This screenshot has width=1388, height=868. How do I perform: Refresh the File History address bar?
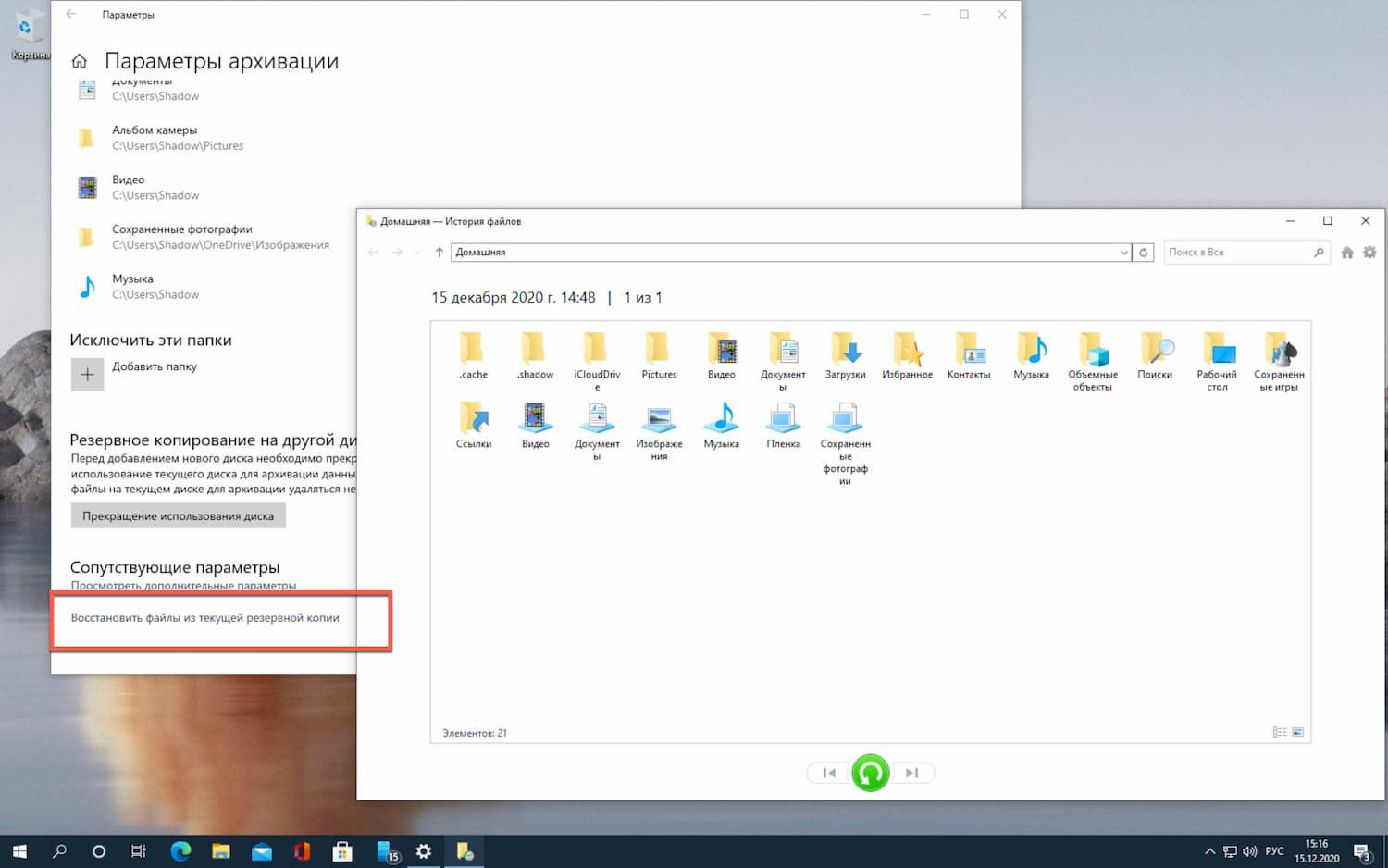(x=1144, y=252)
